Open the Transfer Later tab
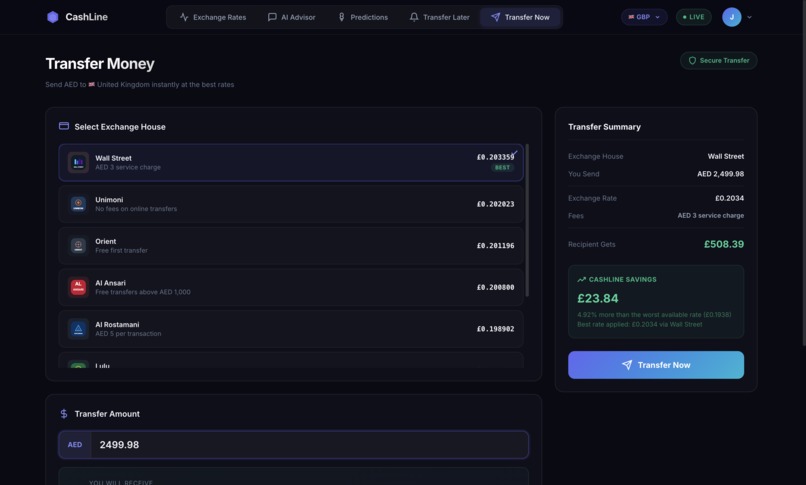 pyautogui.click(x=439, y=17)
